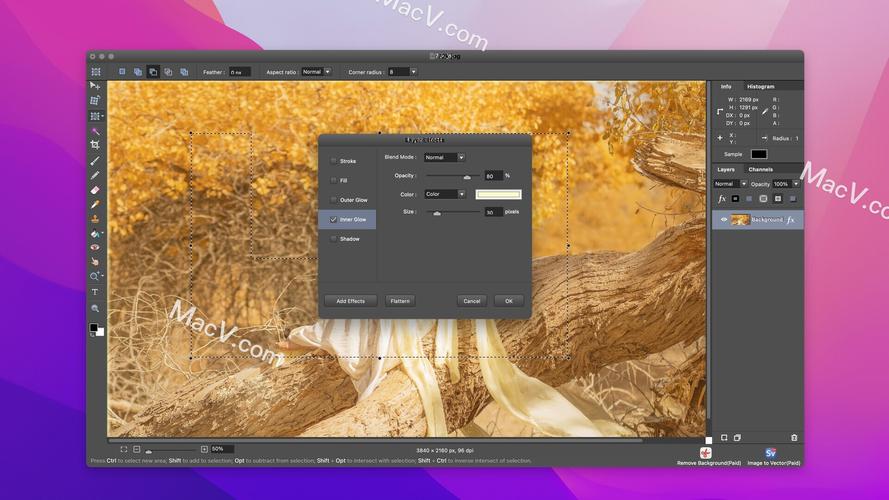
Task: Enable the Outer Glow effect checkbox
Action: [x=333, y=200]
